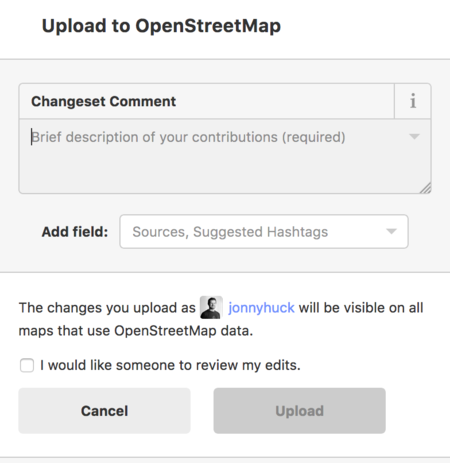Click "maps that use OpenStreetMap data" text
Image resolution: width=450 pixels, height=463 pixels.
point(136,331)
